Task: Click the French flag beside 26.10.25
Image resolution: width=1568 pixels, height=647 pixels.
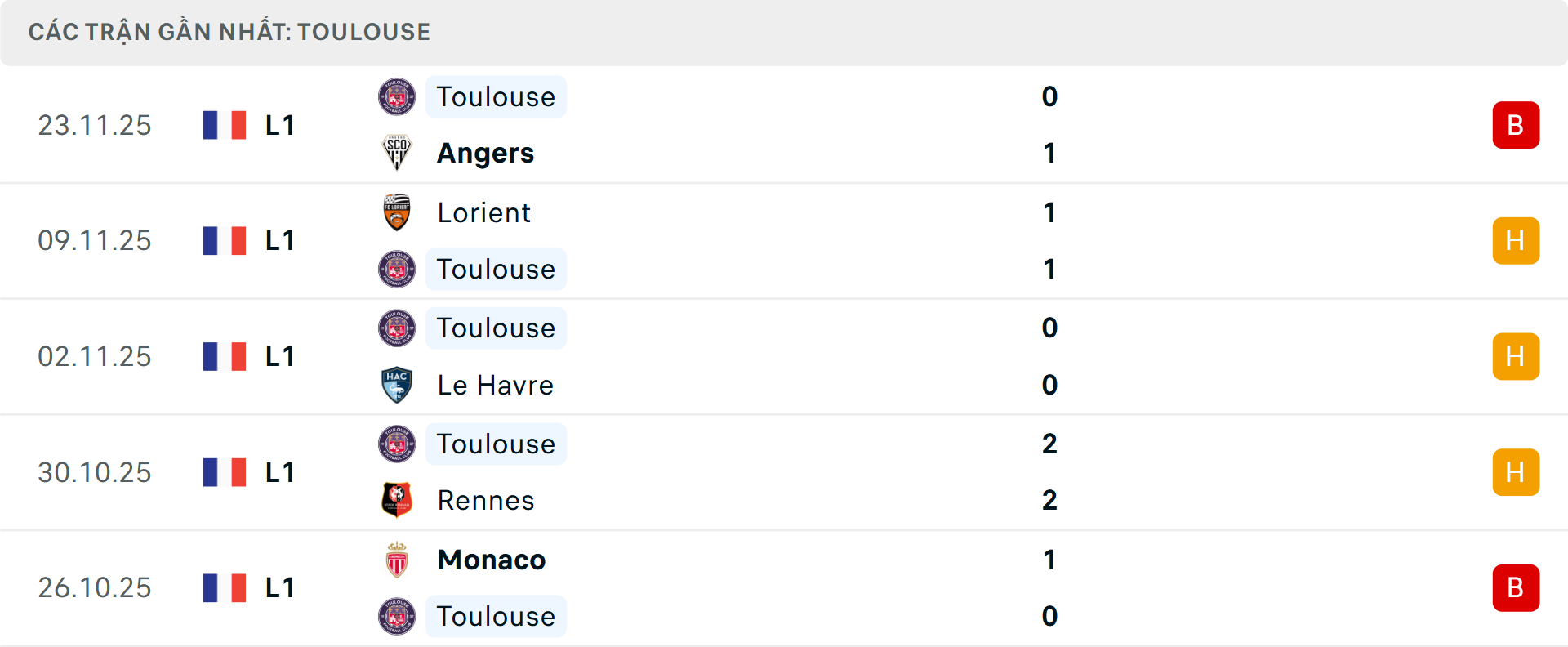Action: (225, 588)
